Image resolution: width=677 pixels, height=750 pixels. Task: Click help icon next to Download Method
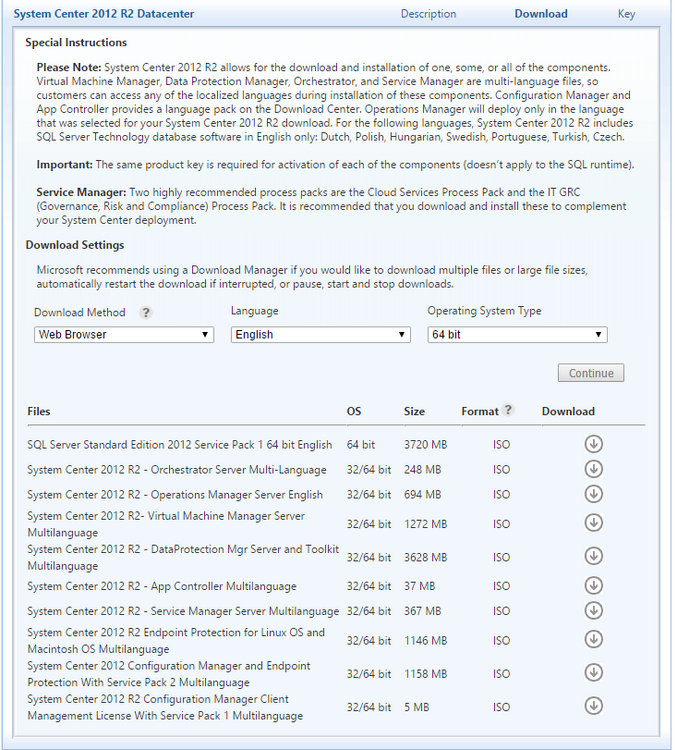(145, 313)
